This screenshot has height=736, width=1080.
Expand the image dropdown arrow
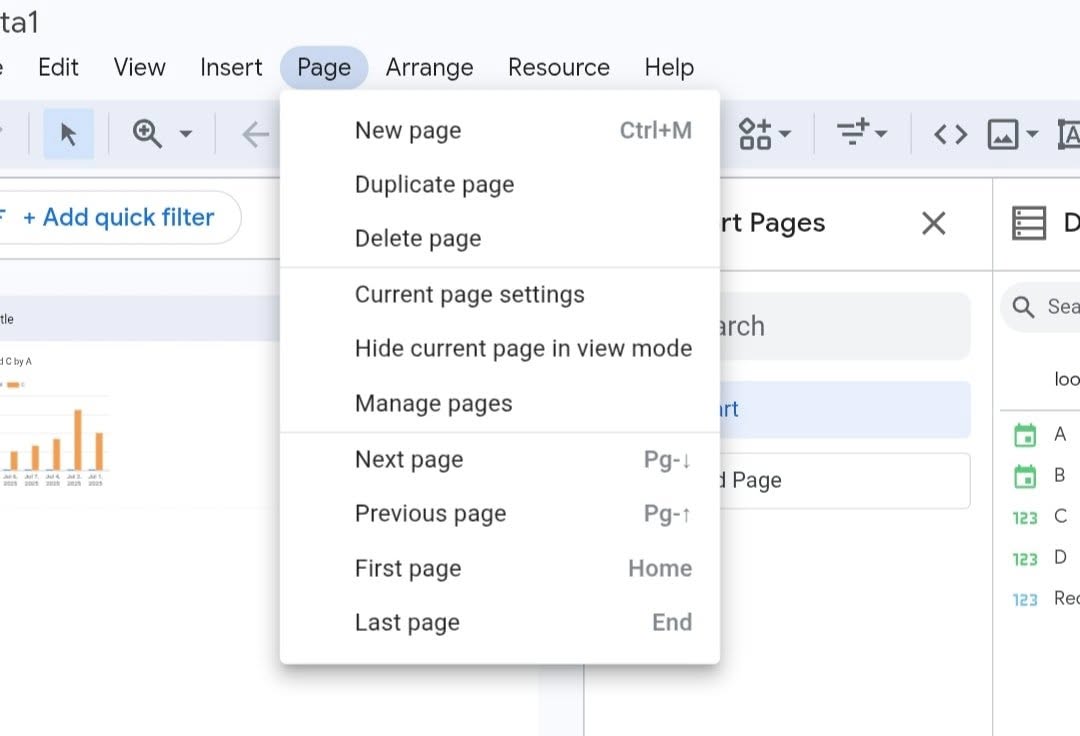[1032, 134]
